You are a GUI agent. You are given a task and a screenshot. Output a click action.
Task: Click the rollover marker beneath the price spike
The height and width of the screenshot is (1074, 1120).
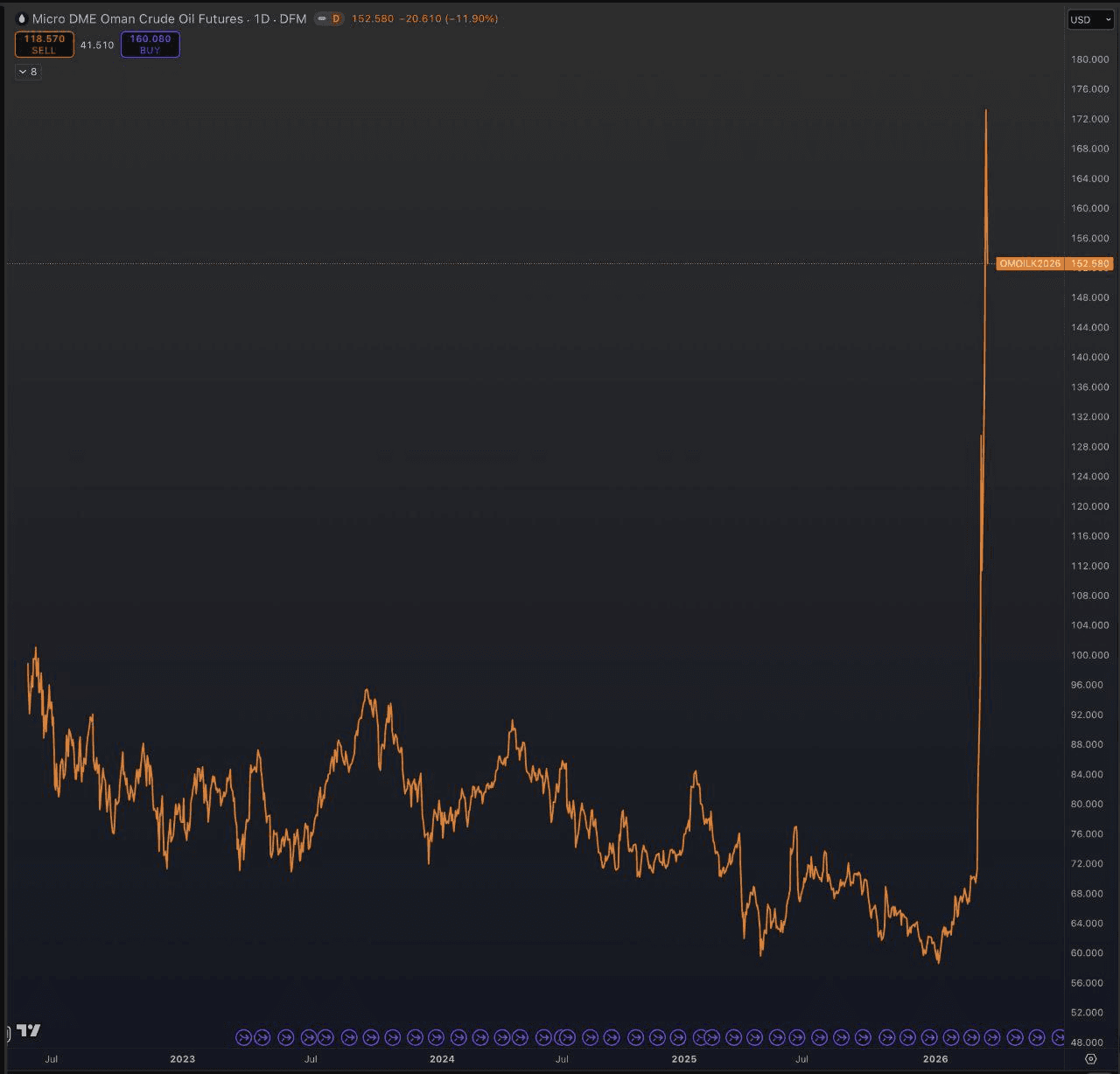(992, 1038)
